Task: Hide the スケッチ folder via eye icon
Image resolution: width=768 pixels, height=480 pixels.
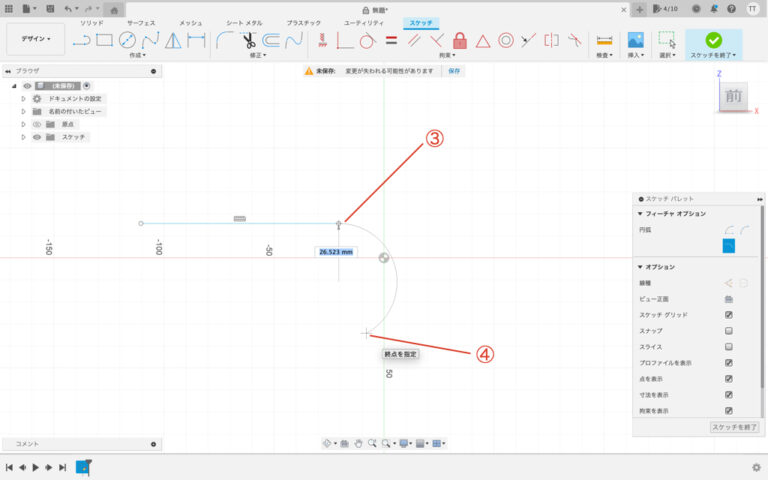Action: tap(36, 137)
